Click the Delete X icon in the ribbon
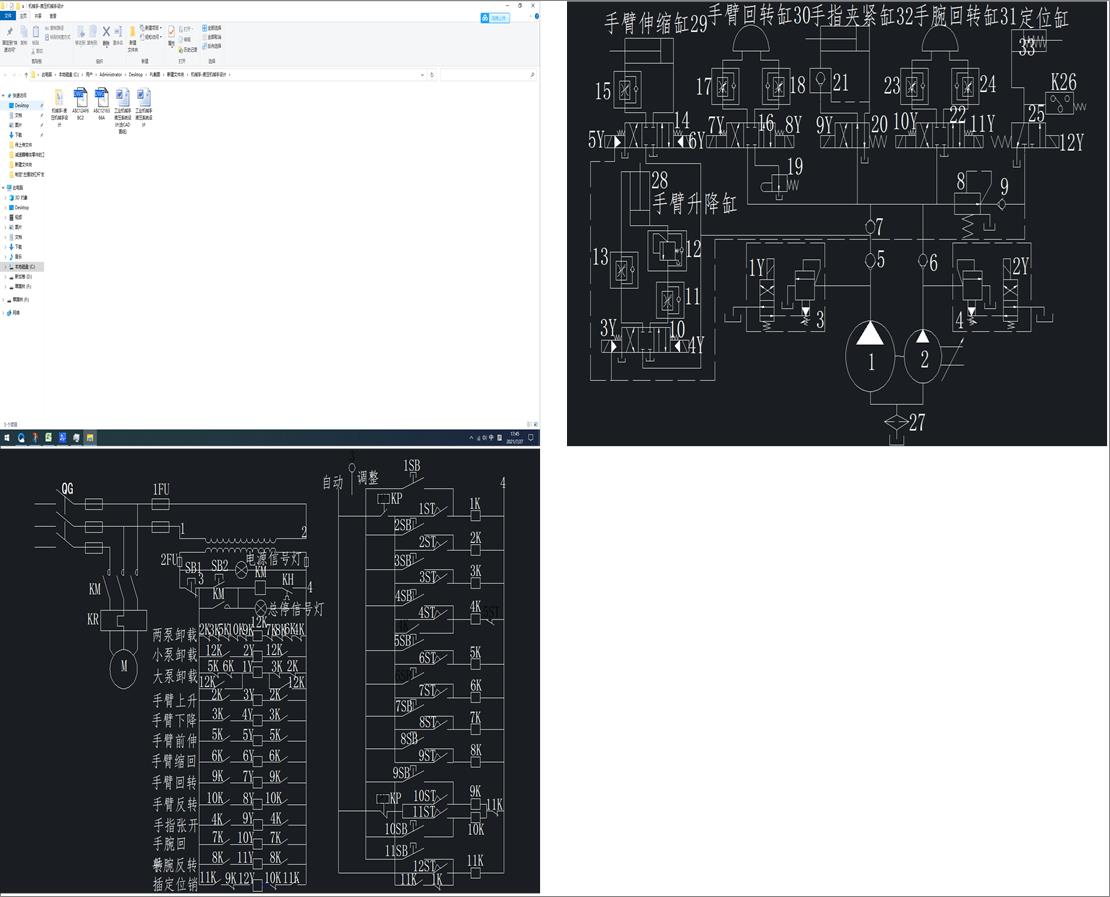This screenshot has width=1110, height=897. point(106,32)
